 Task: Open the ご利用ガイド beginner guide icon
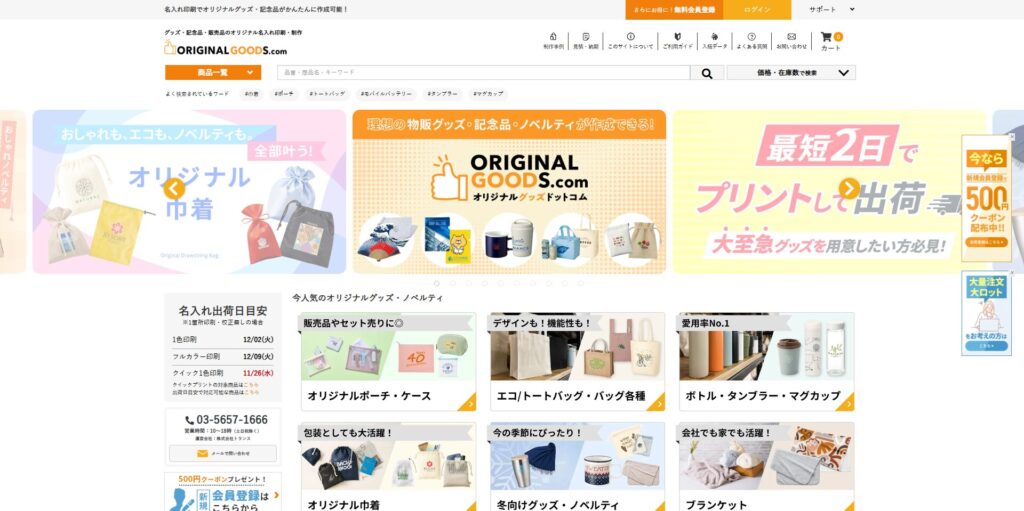point(678,41)
